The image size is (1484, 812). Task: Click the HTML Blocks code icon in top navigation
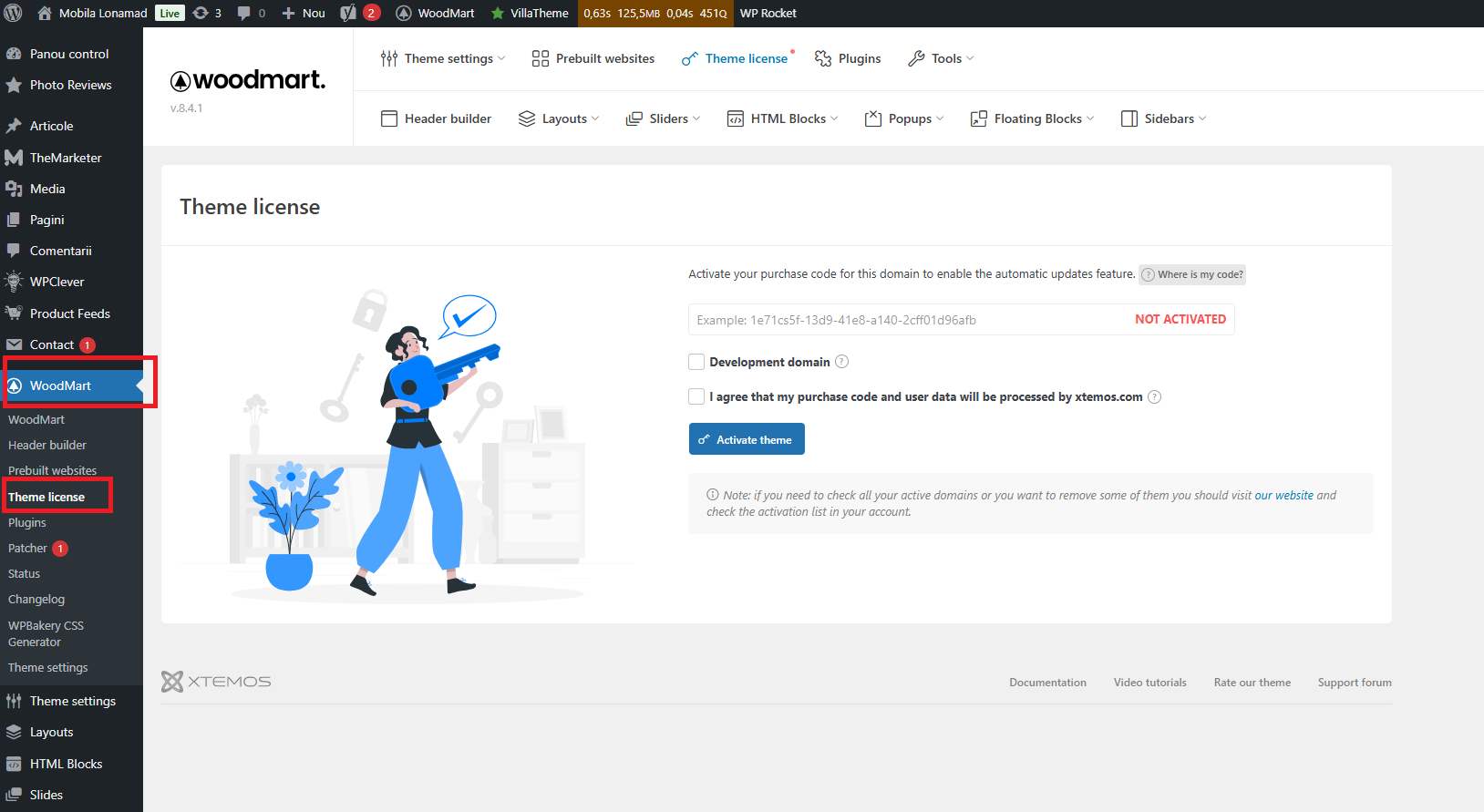(x=736, y=118)
